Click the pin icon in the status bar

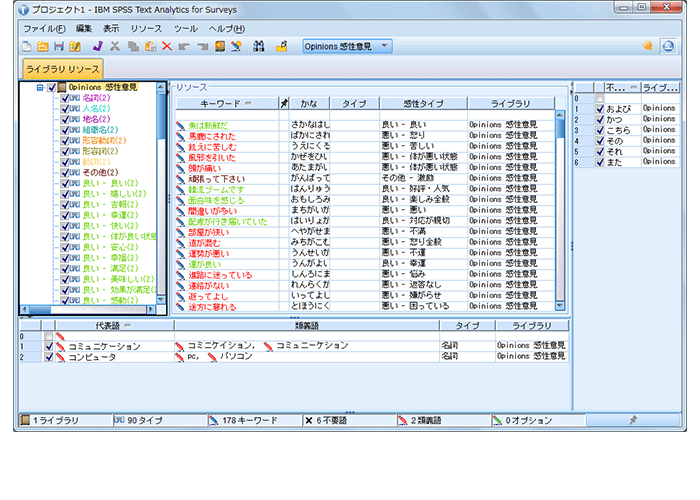[x=633, y=420]
